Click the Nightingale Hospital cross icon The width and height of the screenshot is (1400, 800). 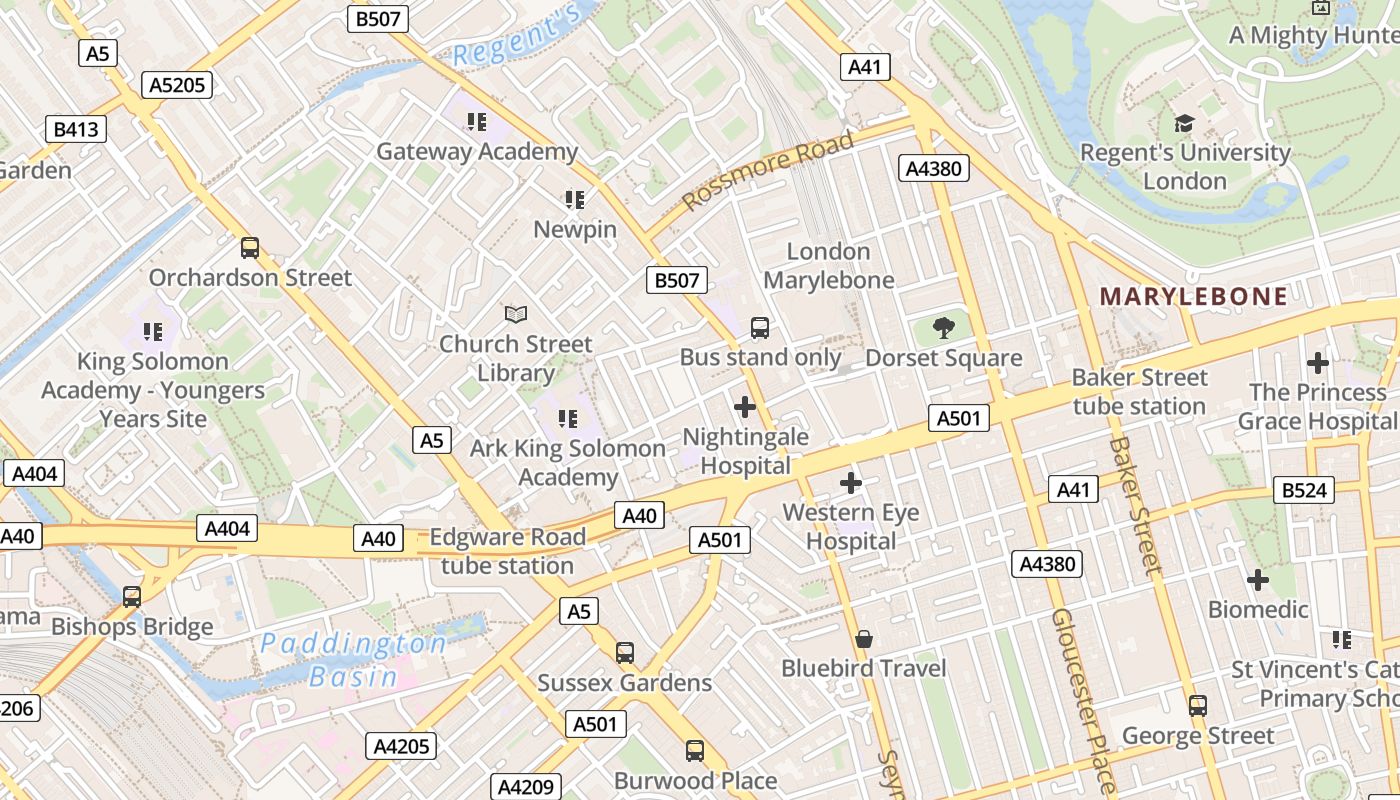pyautogui.click(x=745, y=407)
